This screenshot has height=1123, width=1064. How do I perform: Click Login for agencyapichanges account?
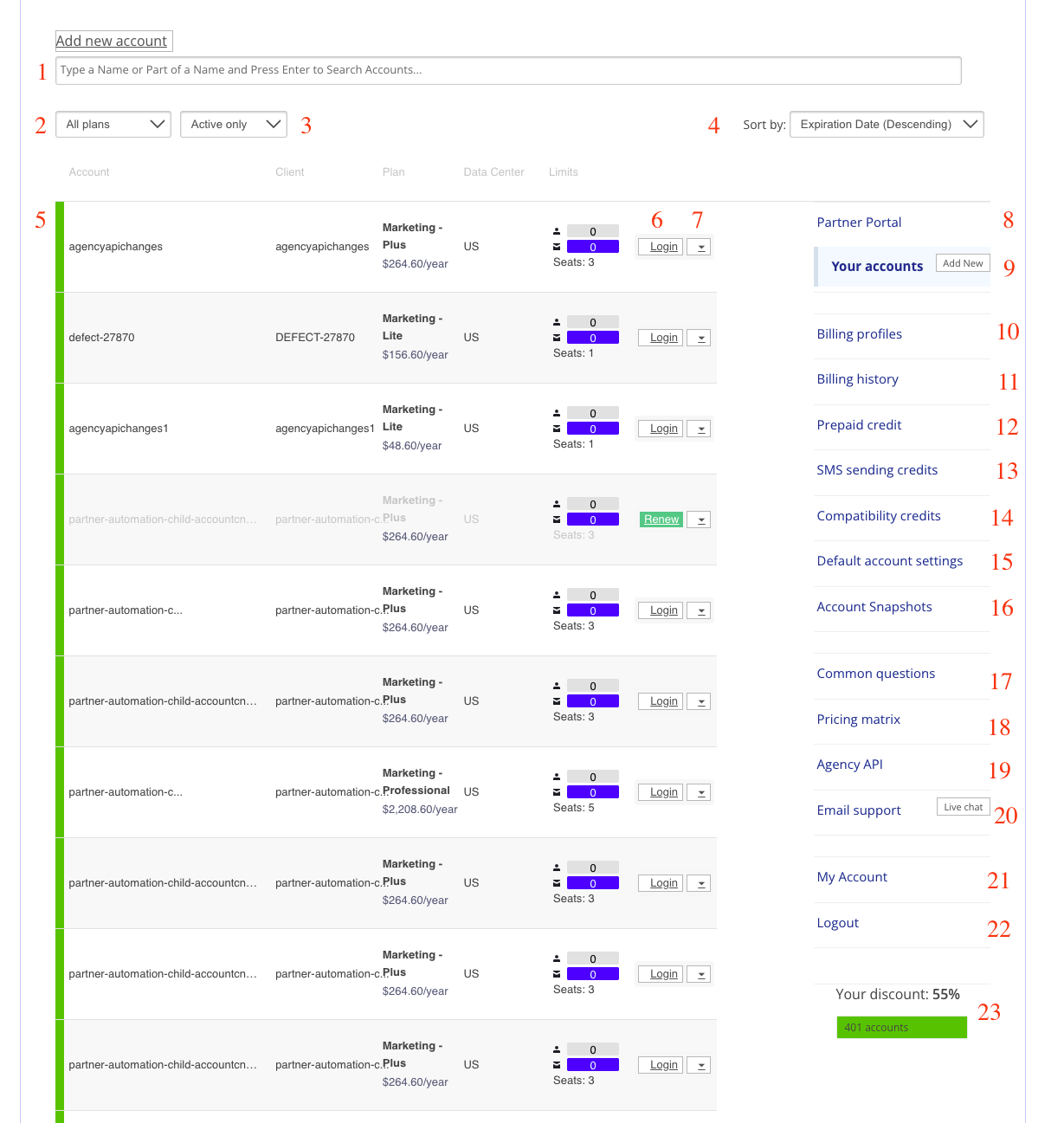pyautogui.click(x=663, y=247)
